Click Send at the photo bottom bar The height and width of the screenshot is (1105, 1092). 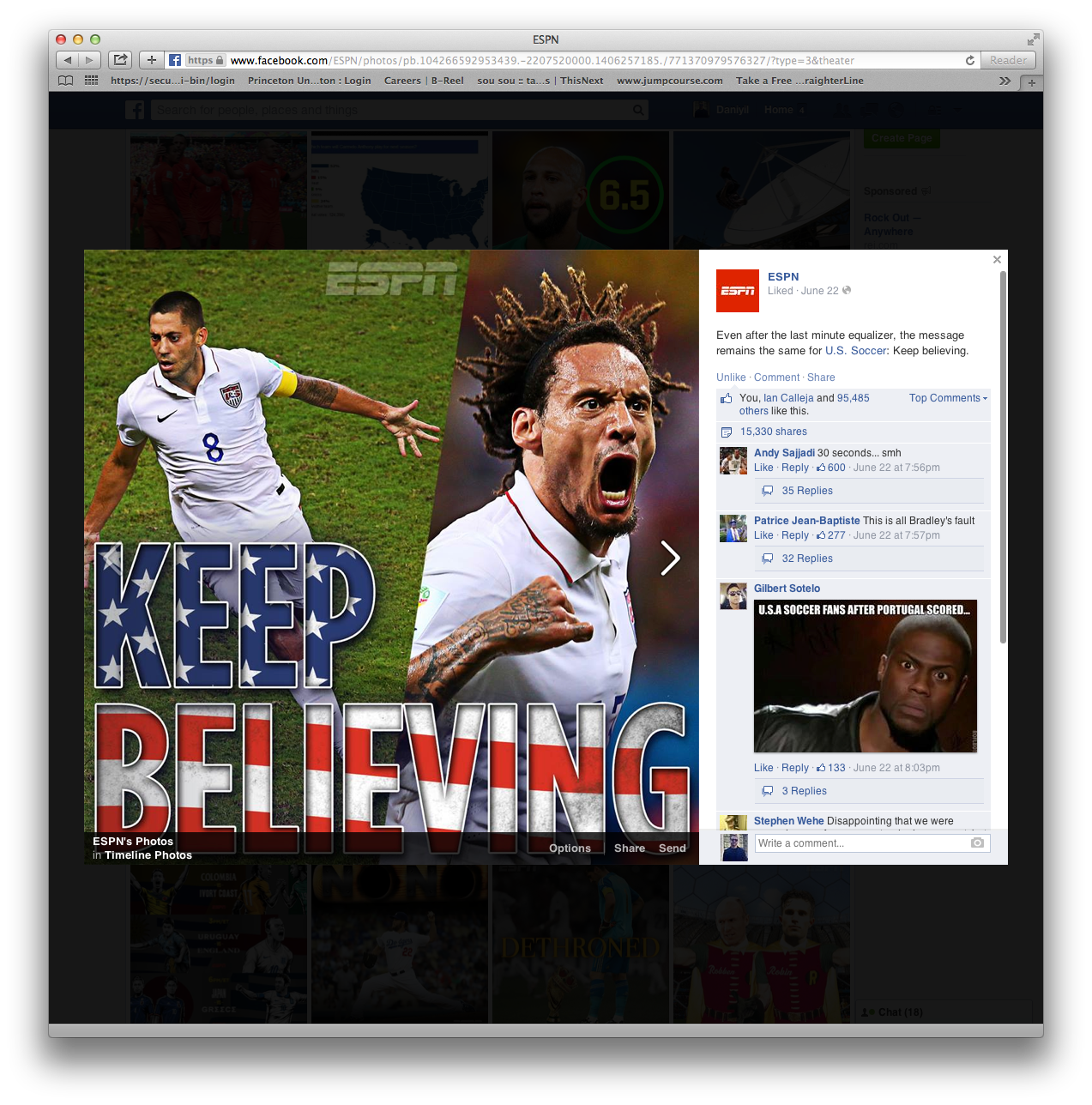coord(673,848)
